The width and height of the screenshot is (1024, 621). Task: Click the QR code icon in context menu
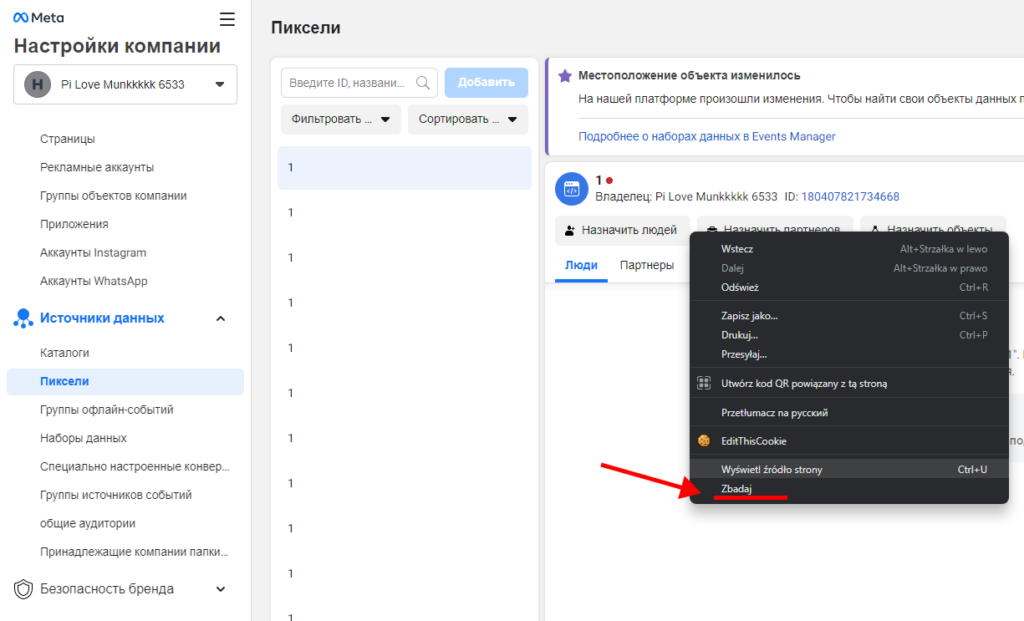704,383
